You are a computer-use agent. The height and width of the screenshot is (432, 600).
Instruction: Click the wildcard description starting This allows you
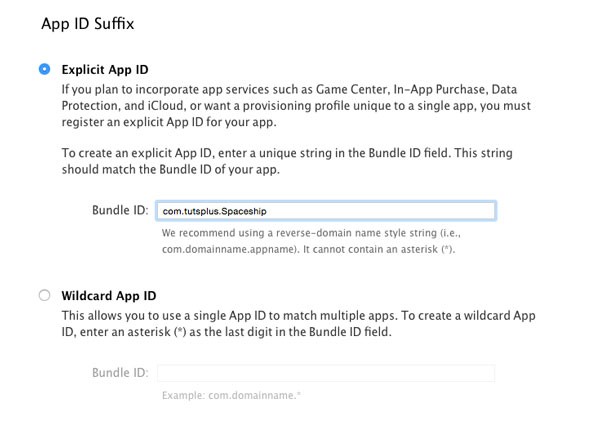[x=298, y=324]
